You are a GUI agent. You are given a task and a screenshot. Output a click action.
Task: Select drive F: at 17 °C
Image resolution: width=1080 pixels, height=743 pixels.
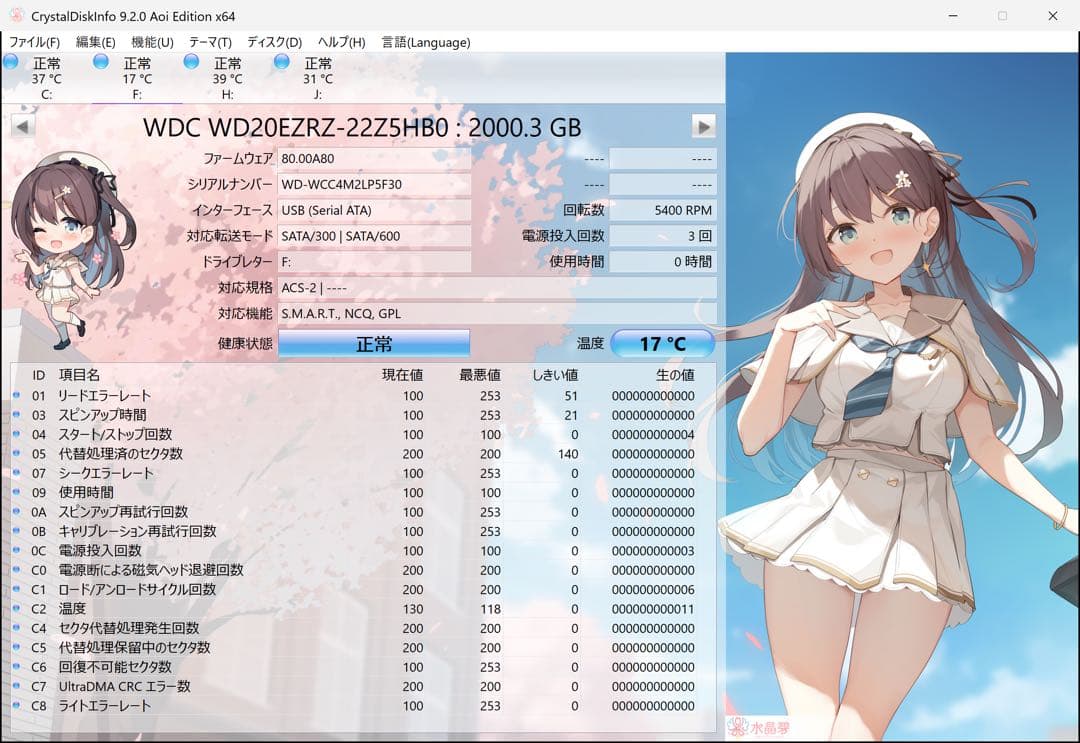pyautogui.click(x=137, y=78)
